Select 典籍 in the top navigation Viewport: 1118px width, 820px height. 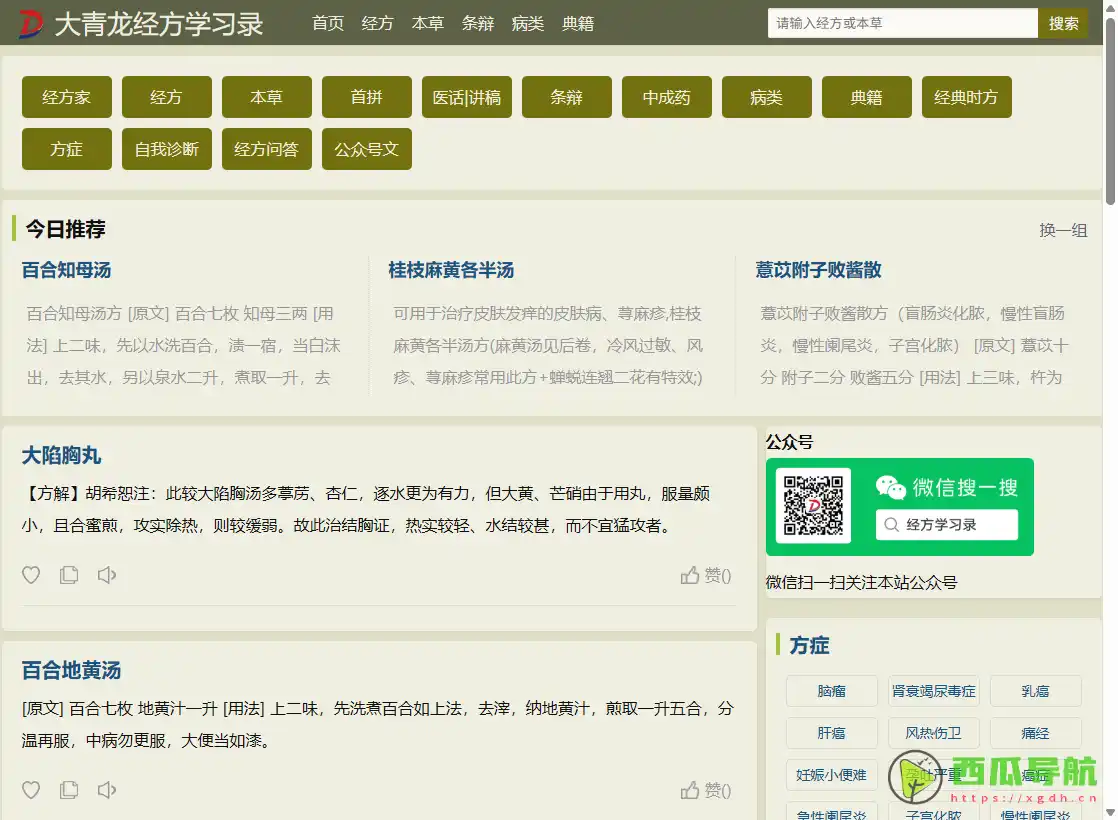pyautogui.click(x=578, y=23)
